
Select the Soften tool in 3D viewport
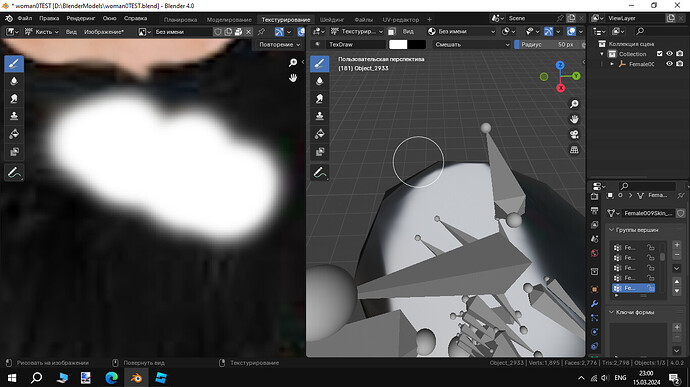(320, 81)
